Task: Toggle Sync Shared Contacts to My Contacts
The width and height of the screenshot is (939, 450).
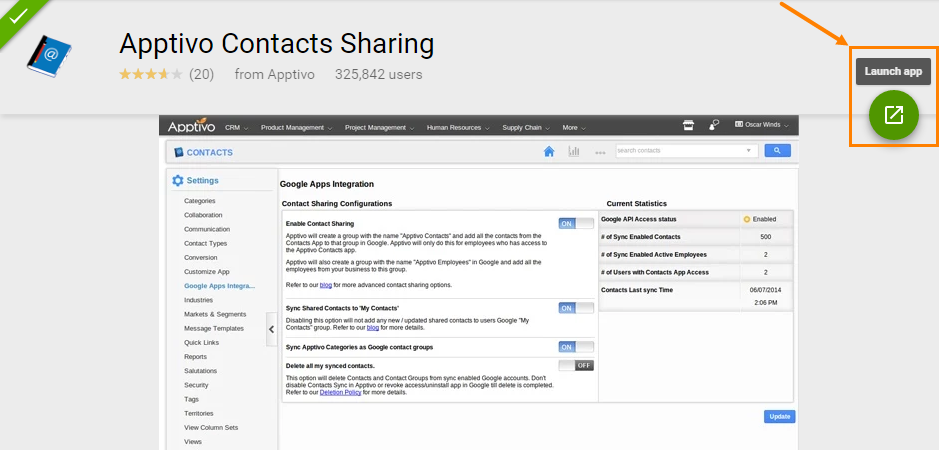Action: (575, 308)
